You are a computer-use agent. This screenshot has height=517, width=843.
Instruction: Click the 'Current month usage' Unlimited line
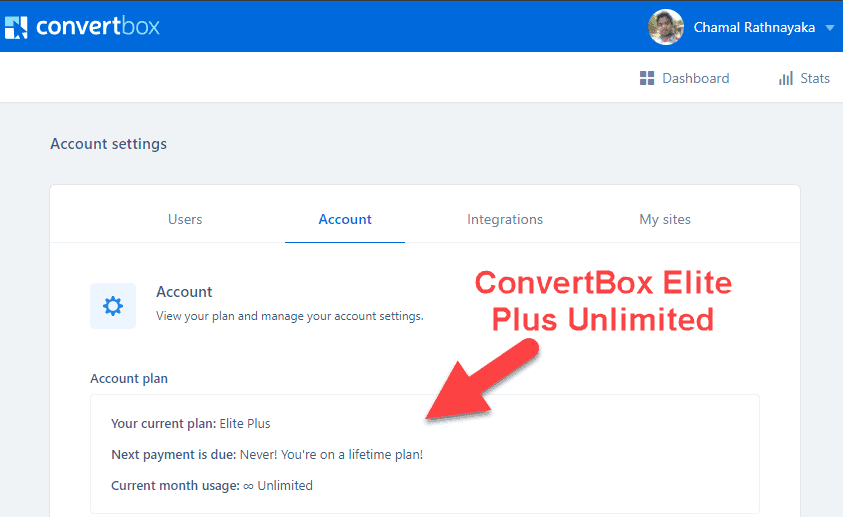point(212,486)
